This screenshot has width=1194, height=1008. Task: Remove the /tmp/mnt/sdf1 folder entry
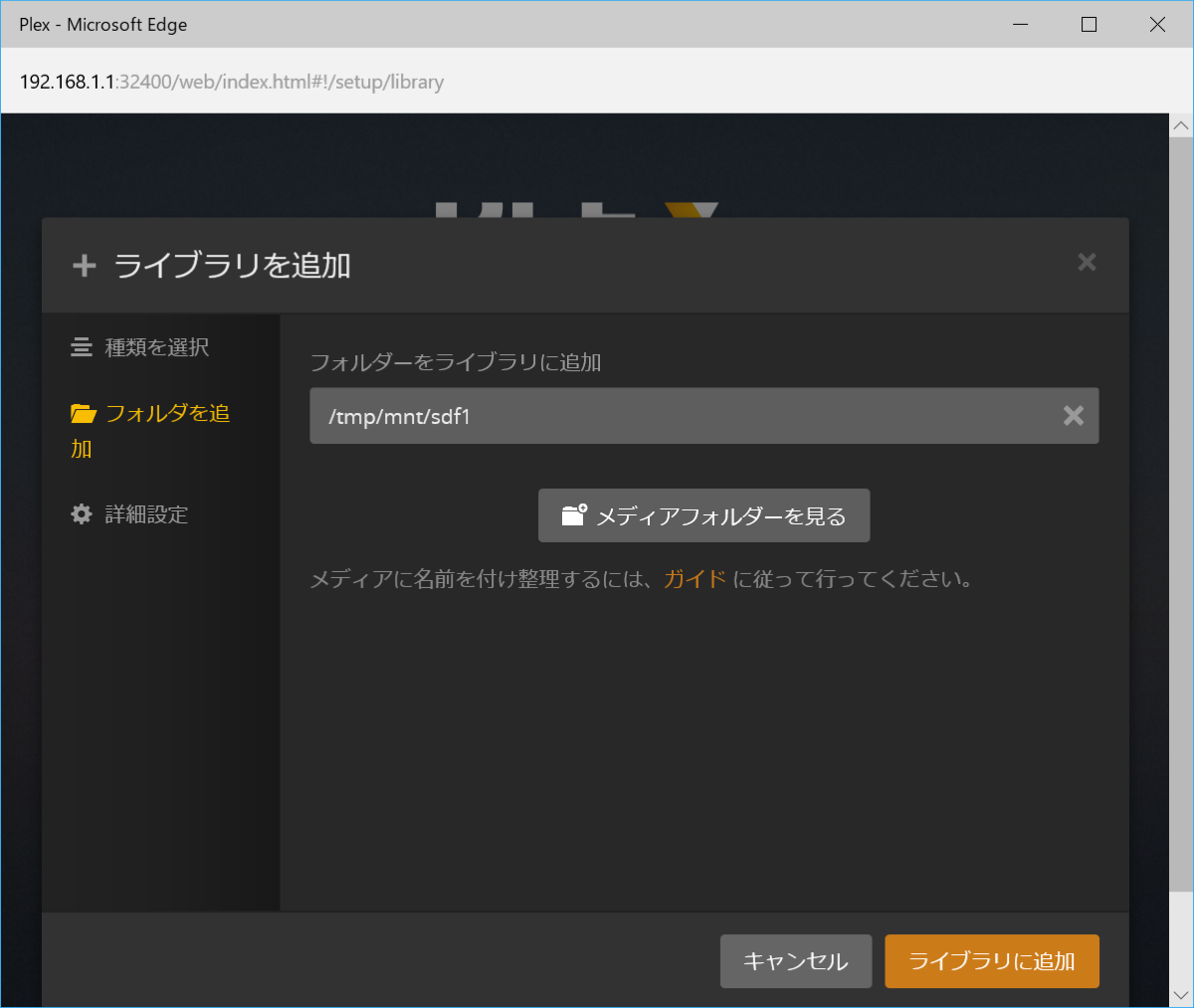pyautogui.click(x=1073, y=416)
